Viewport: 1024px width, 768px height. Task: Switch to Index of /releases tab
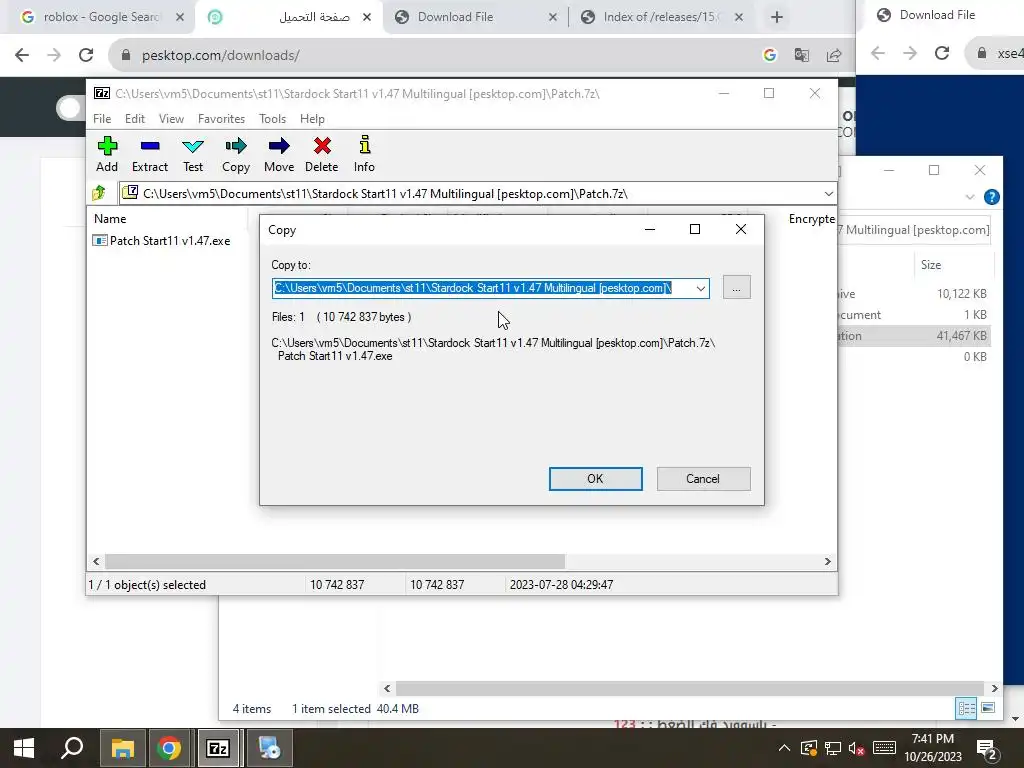[x=660, y=17]
